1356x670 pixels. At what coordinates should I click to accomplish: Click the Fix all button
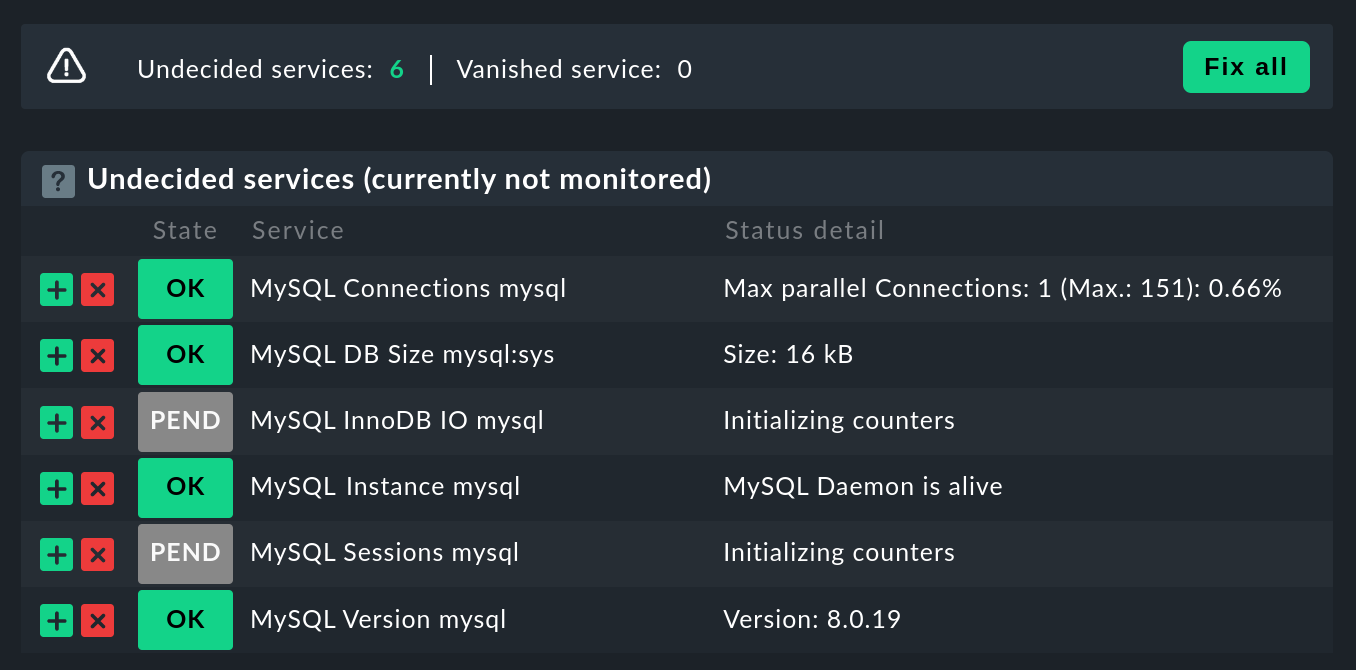1246,67
